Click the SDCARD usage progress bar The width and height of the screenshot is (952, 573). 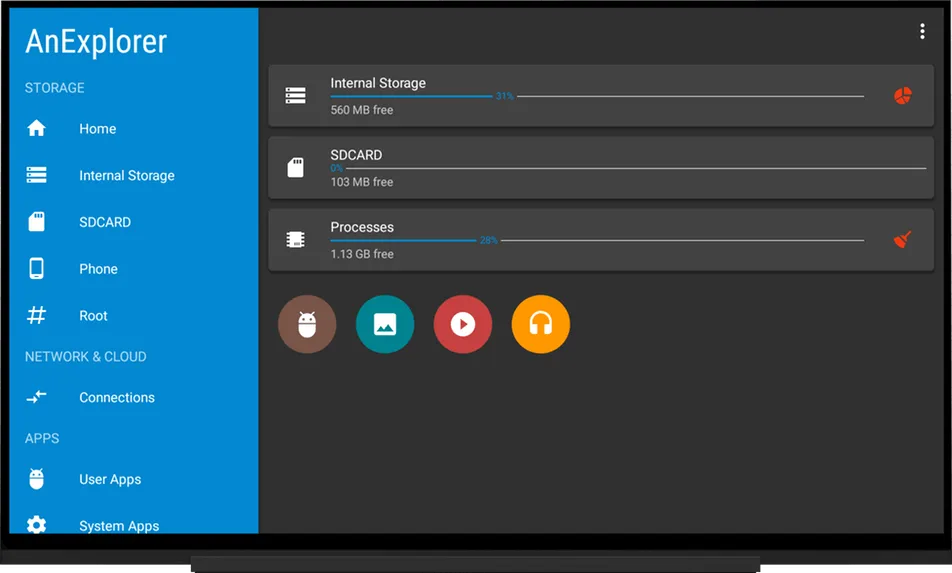(x=628, y=168)
